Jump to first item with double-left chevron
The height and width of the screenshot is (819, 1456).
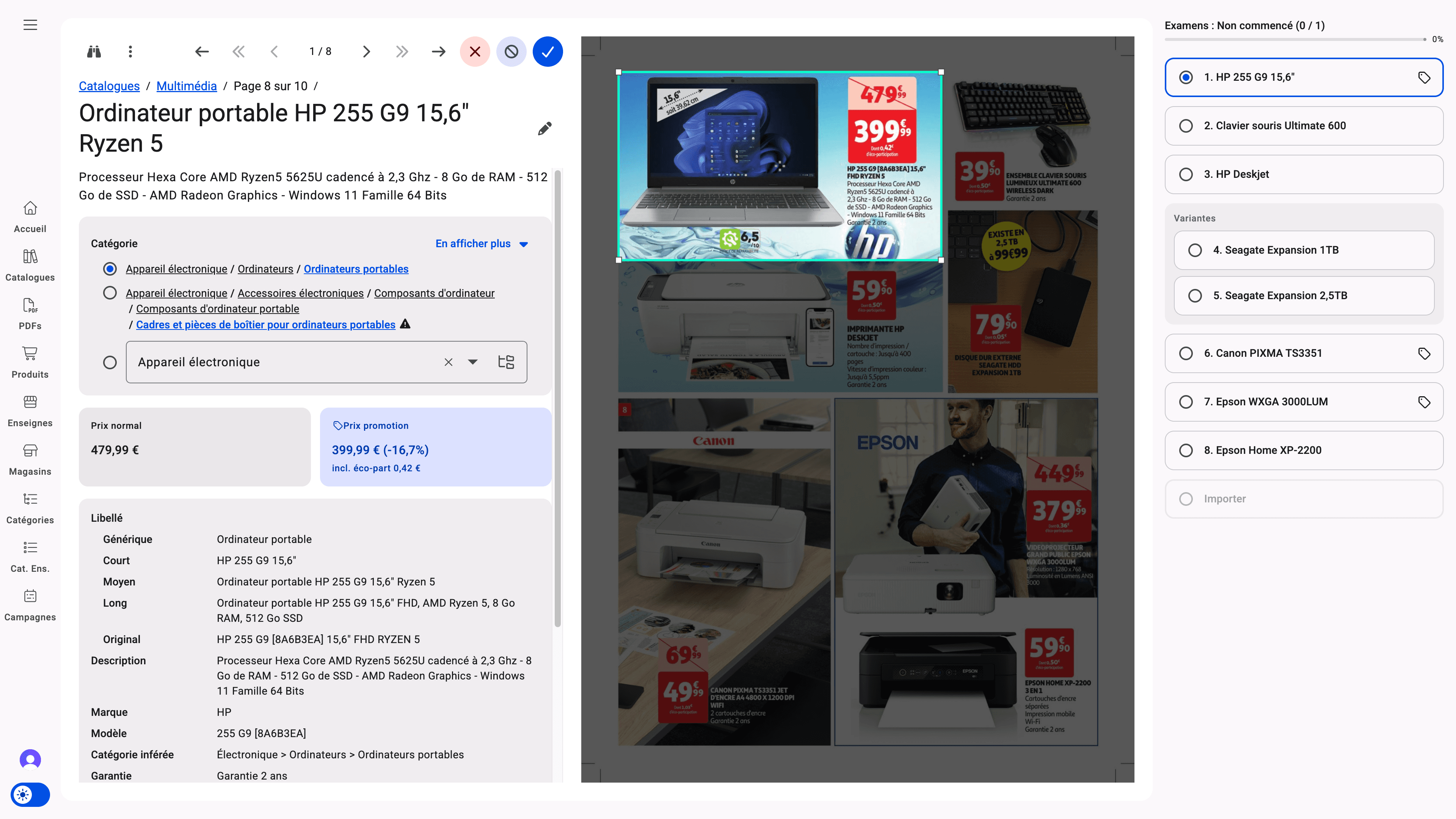click(x=238, y=52)
